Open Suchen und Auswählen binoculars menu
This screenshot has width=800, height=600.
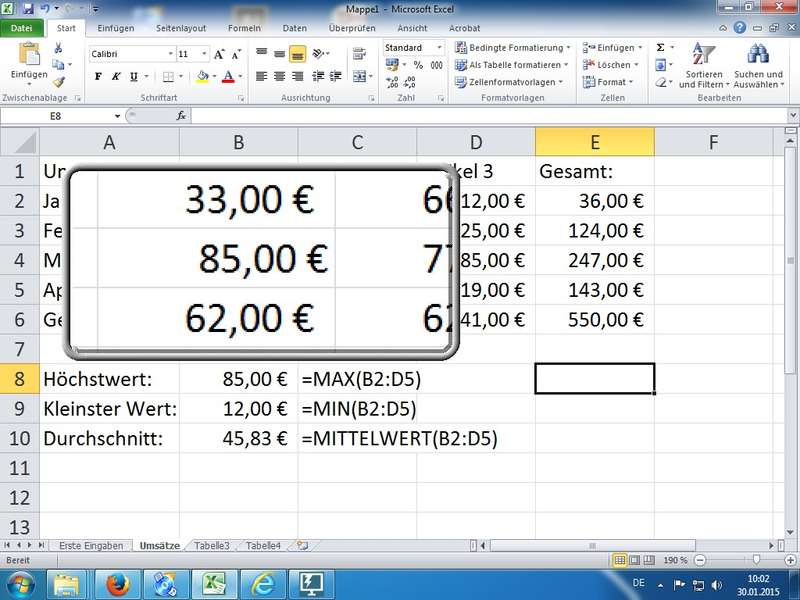click(758, 65)
